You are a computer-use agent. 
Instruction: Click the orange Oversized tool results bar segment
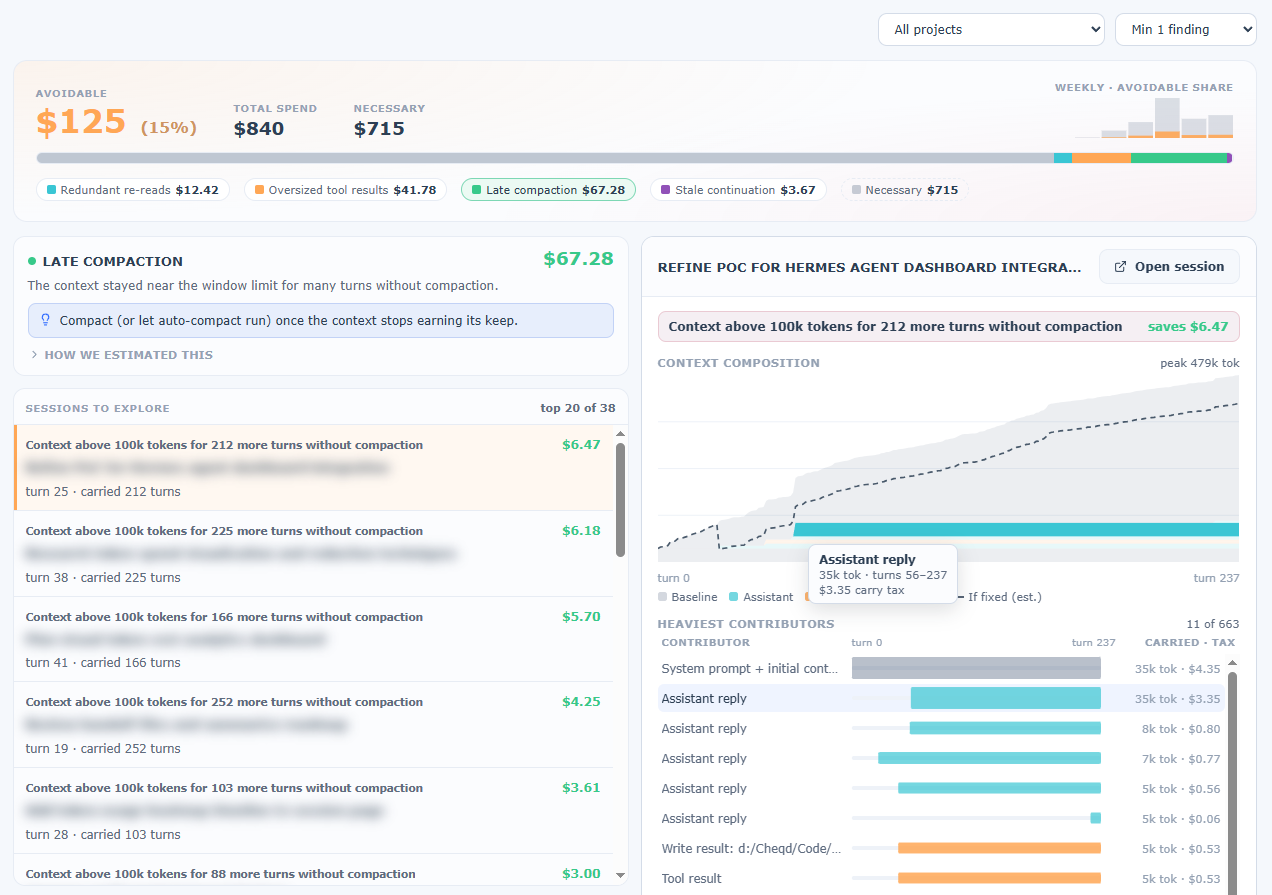[1101, 158]
